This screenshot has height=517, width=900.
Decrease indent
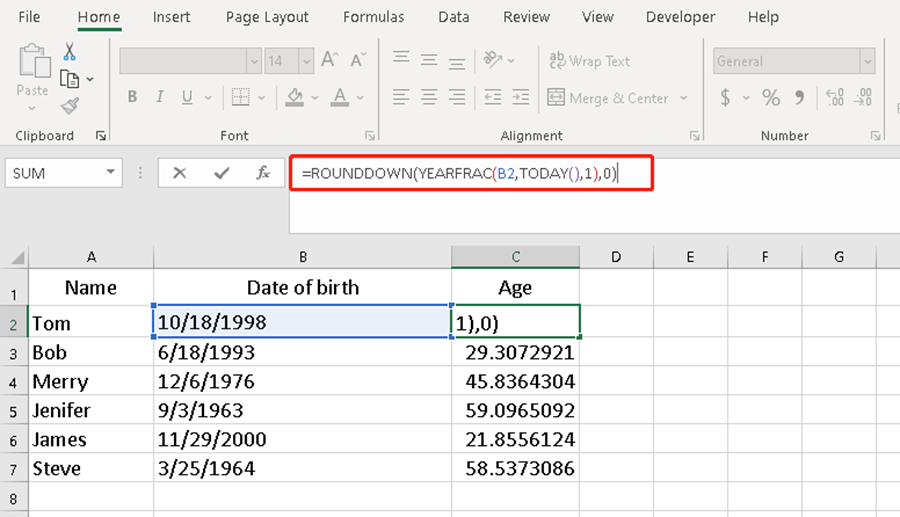coord(492,97)
